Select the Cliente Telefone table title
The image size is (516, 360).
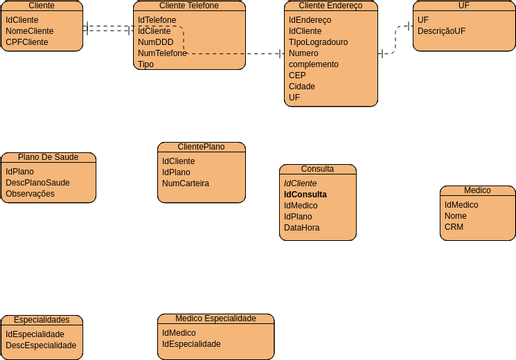(x=189, y=5)
